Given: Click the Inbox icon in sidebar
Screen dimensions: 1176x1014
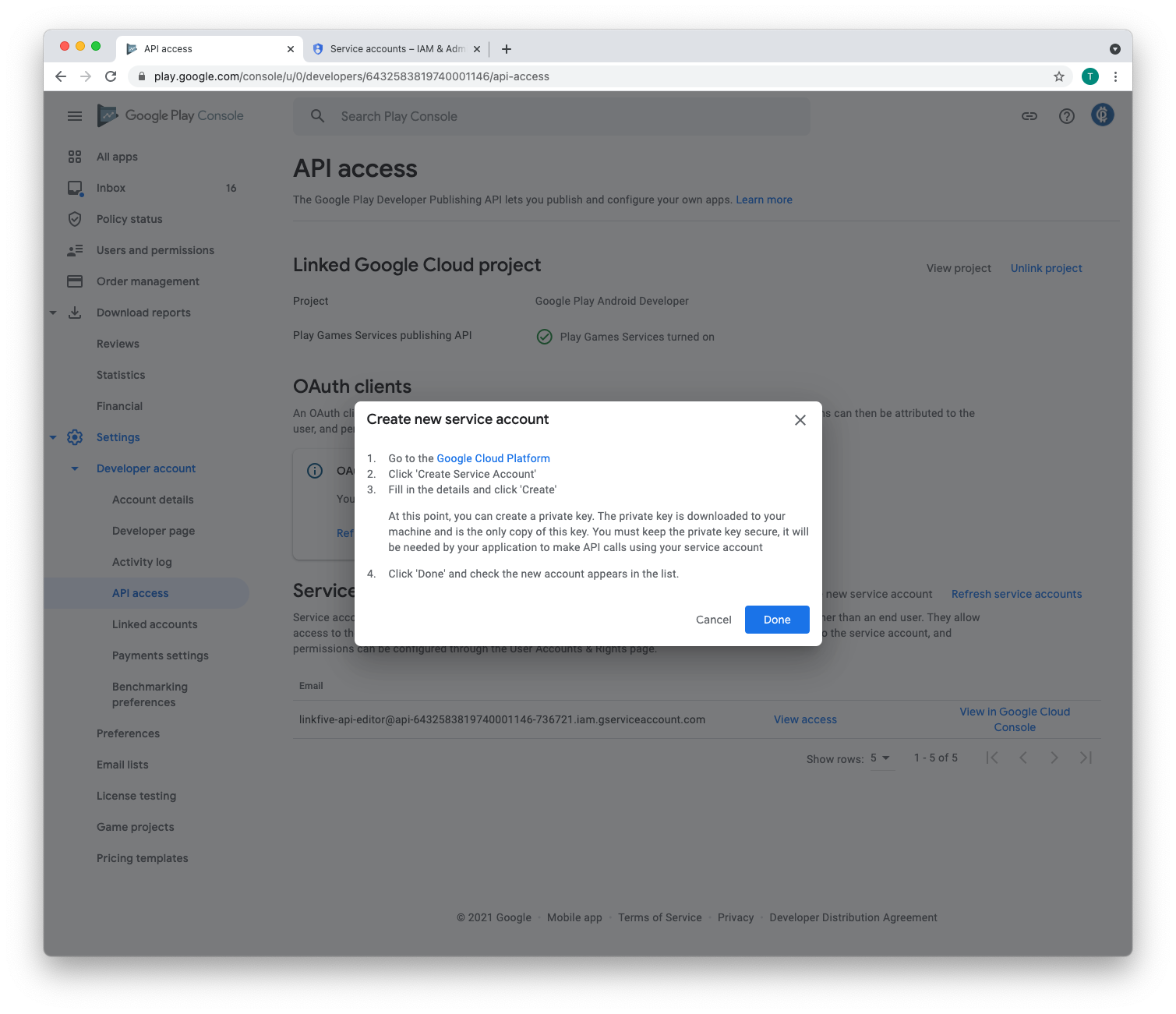Looking at the screenshot, I should point(75,188).
